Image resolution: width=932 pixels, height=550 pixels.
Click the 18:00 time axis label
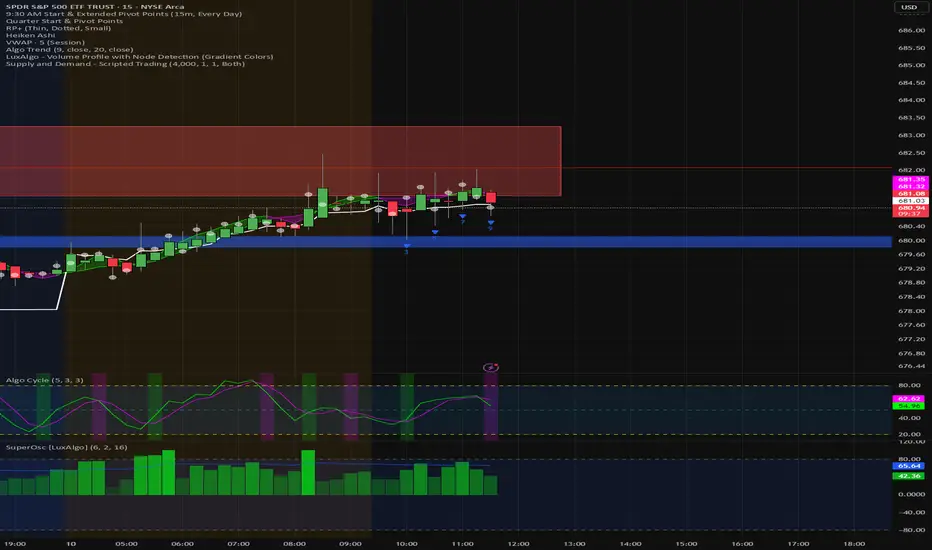click(854, 543)
